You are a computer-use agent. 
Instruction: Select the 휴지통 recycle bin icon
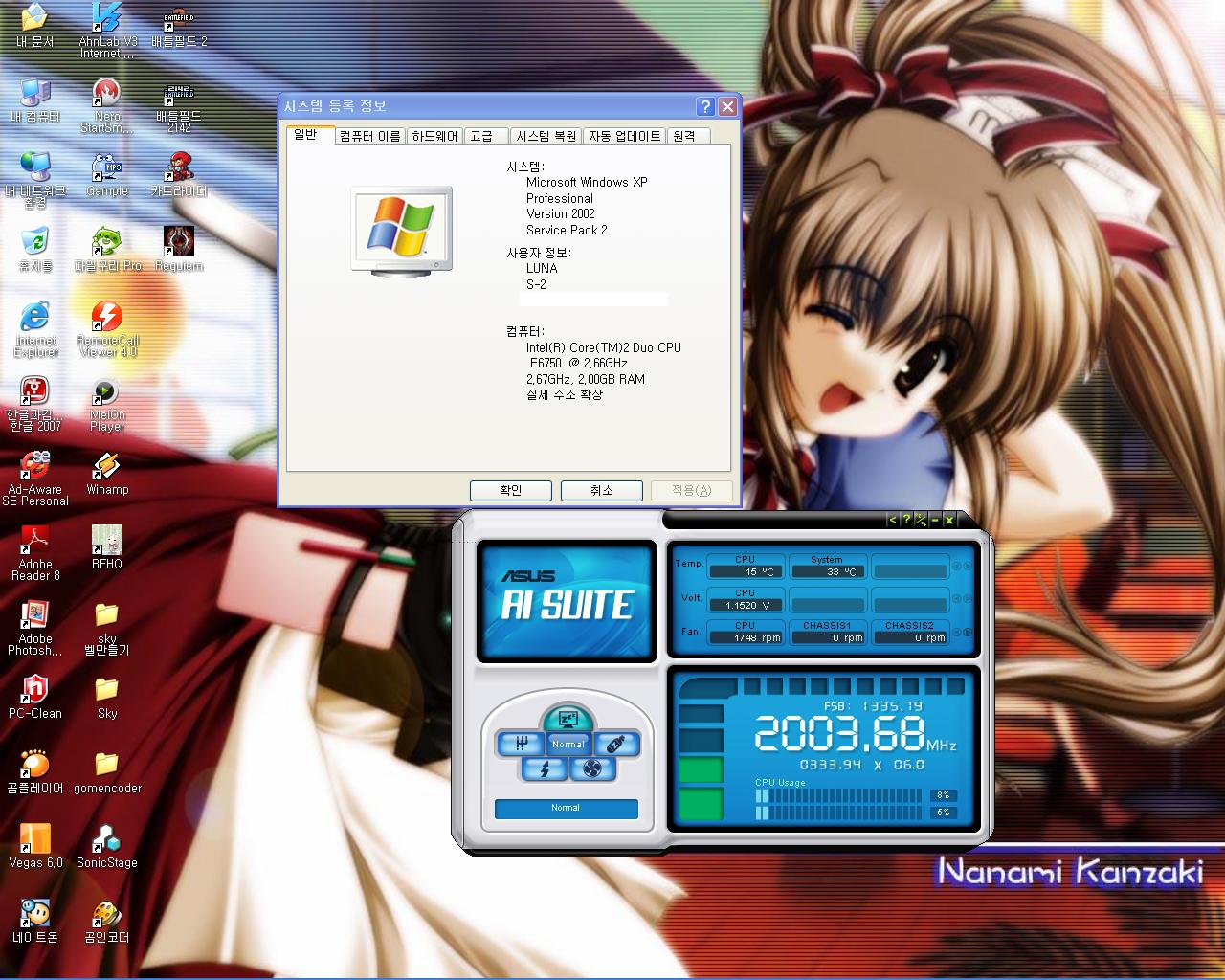coord(35,250)
